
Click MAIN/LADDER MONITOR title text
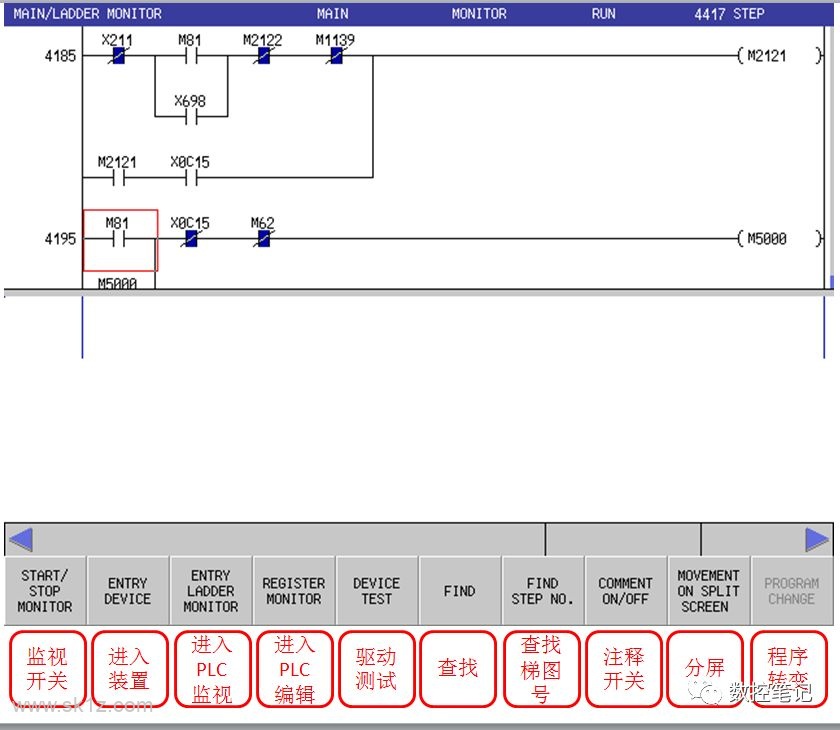click(x=87, y=13)
